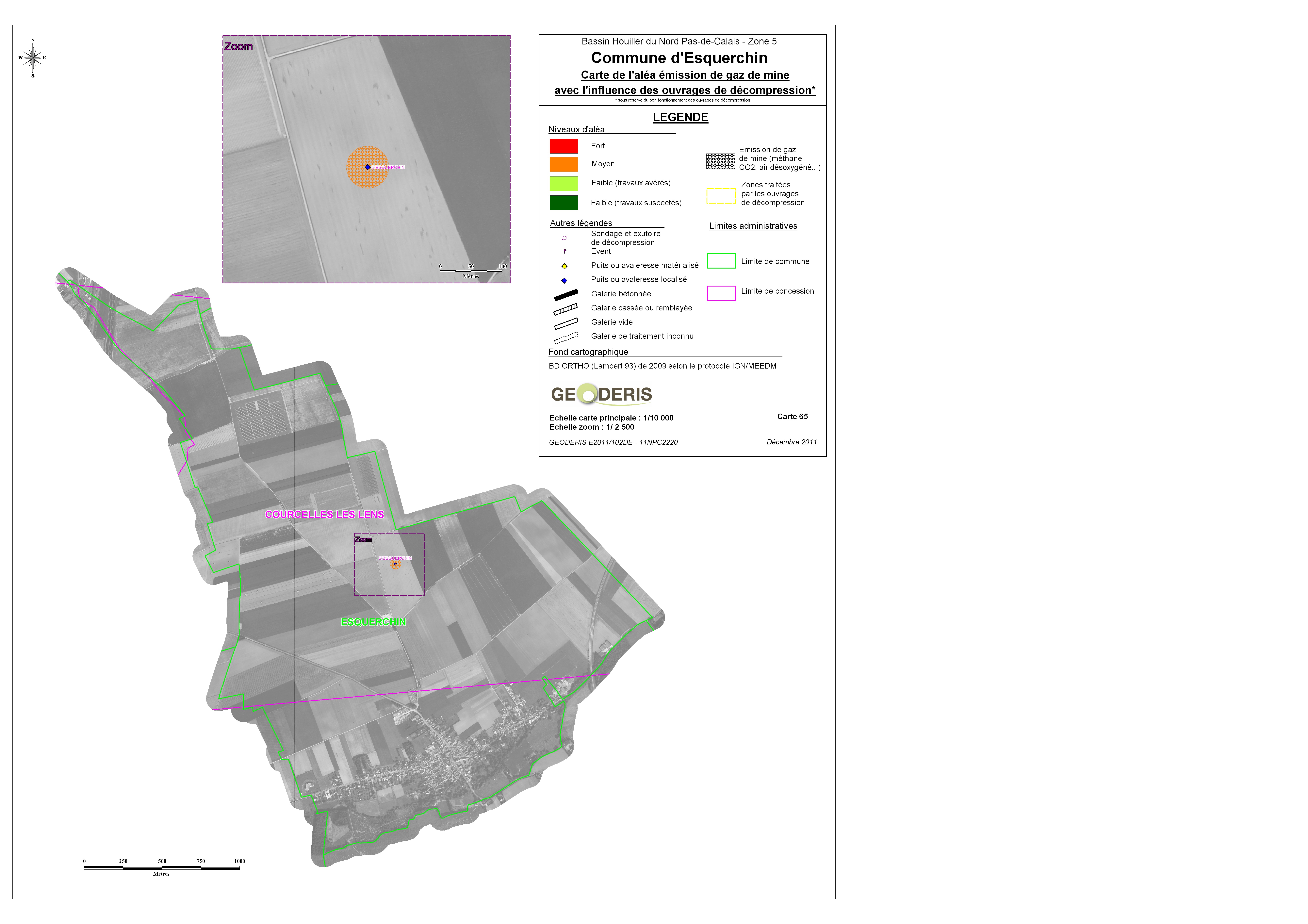
Task: Click the 'Galerie bétonnée' label
Action: pos(621,294)
